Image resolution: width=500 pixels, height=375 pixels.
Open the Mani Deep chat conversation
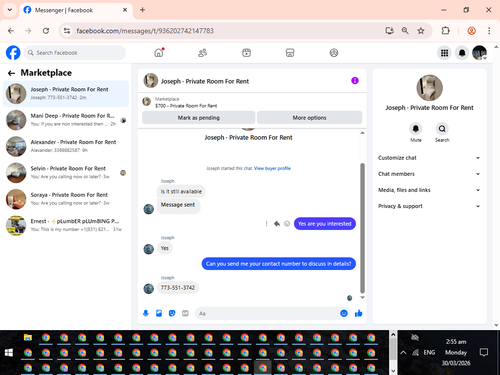66,120
